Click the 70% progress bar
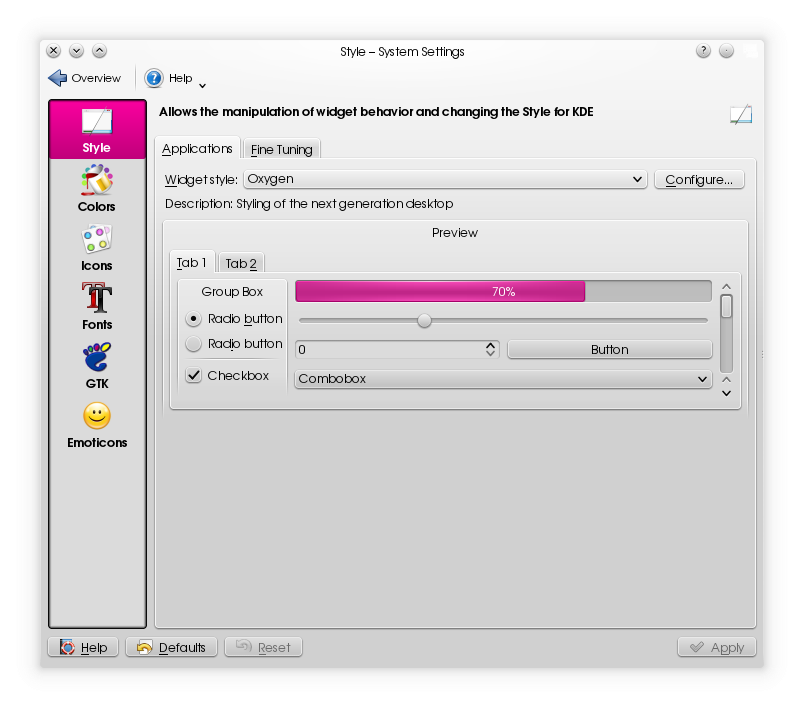This screenshot has height=708, width=804. click(503, 291)
